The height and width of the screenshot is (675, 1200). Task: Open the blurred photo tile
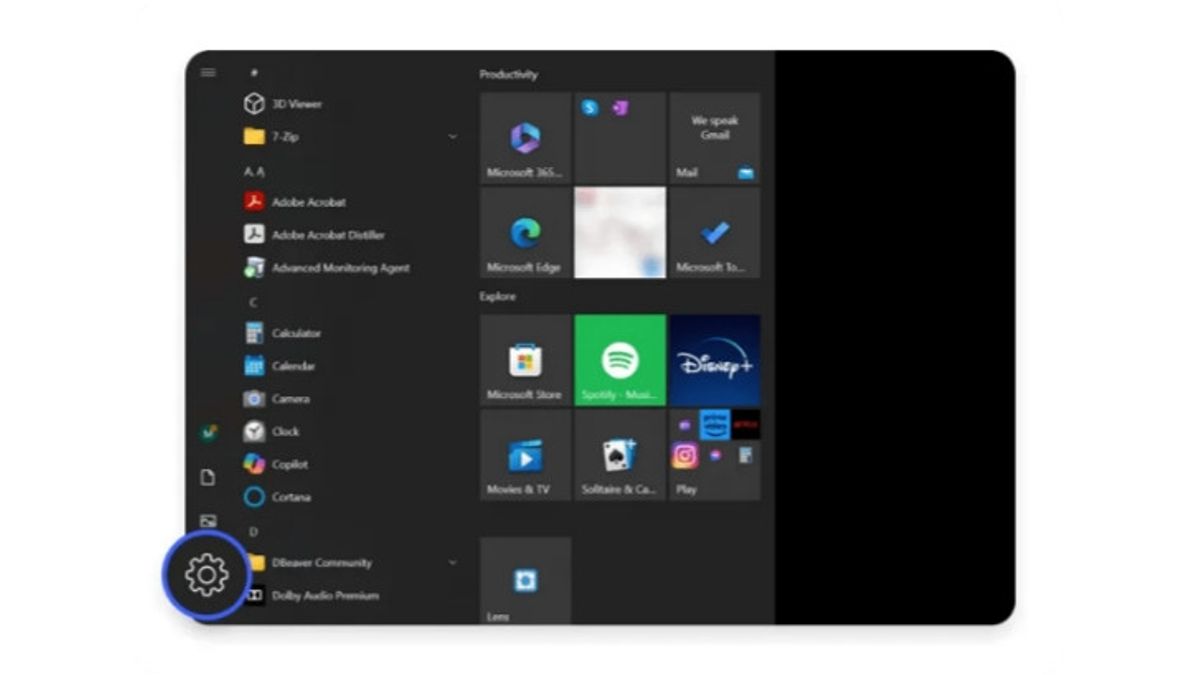620,233
